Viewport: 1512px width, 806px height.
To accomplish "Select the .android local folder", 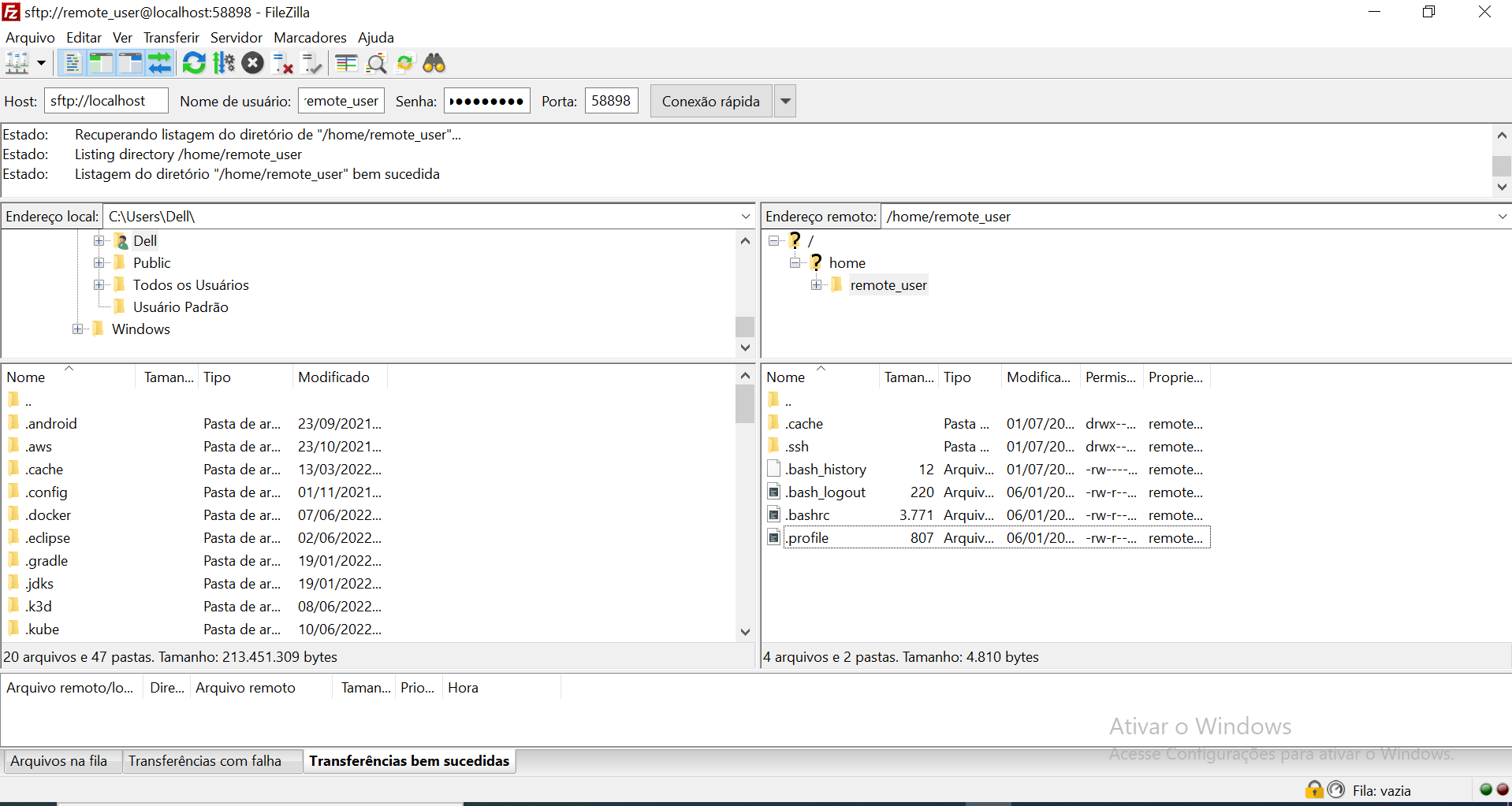I will tap(51, 424).
